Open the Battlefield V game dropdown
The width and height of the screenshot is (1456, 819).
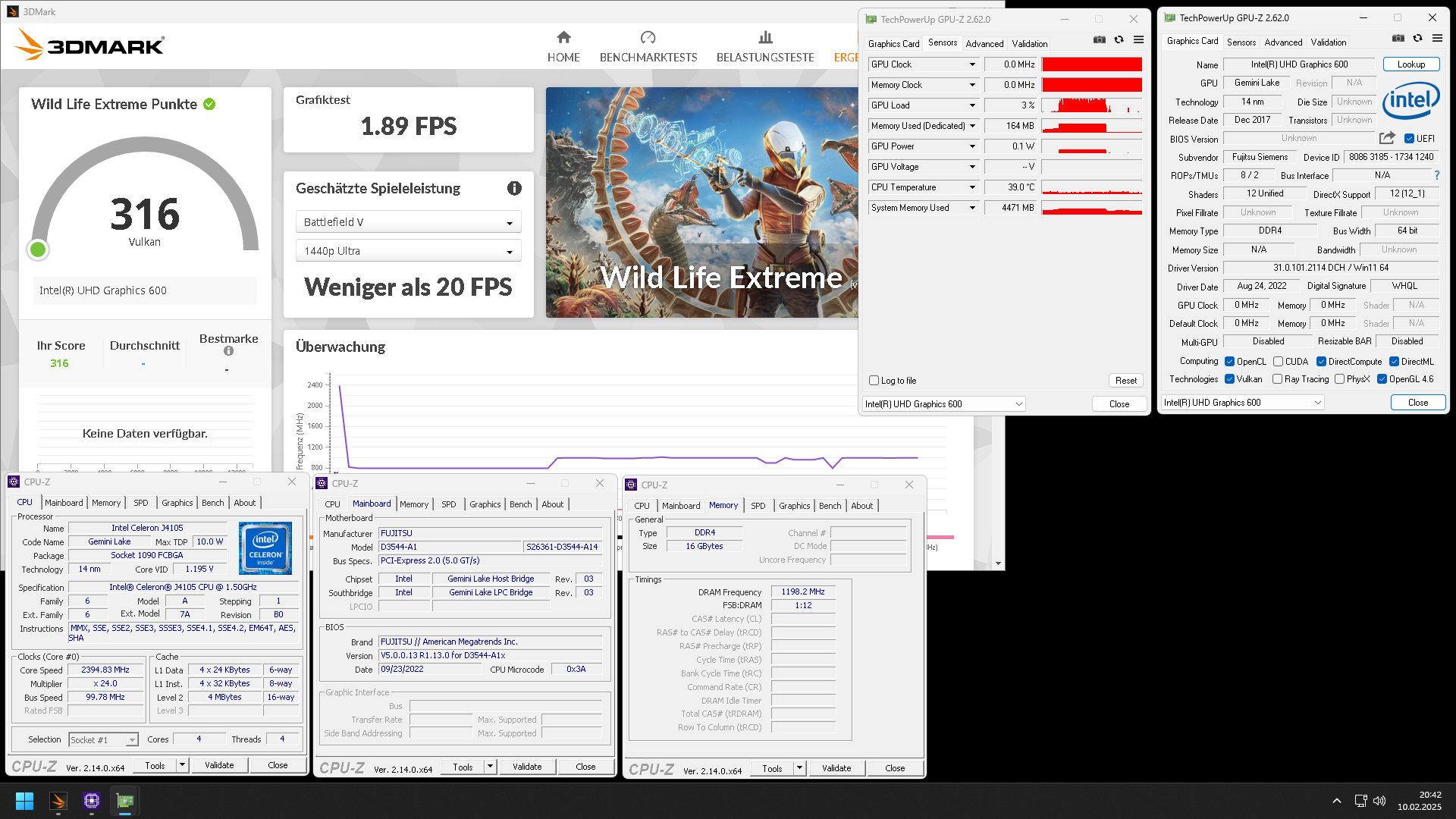[x=408, y=222]
